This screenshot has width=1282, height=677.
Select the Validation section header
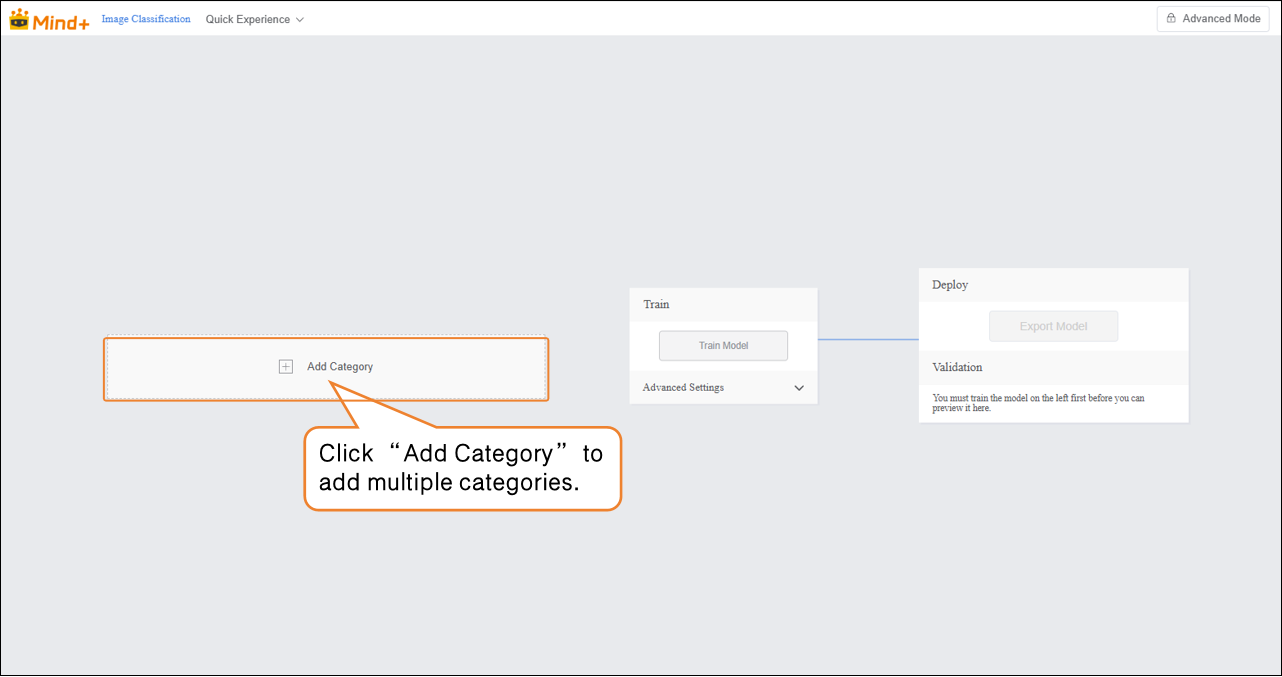point(957,367)
